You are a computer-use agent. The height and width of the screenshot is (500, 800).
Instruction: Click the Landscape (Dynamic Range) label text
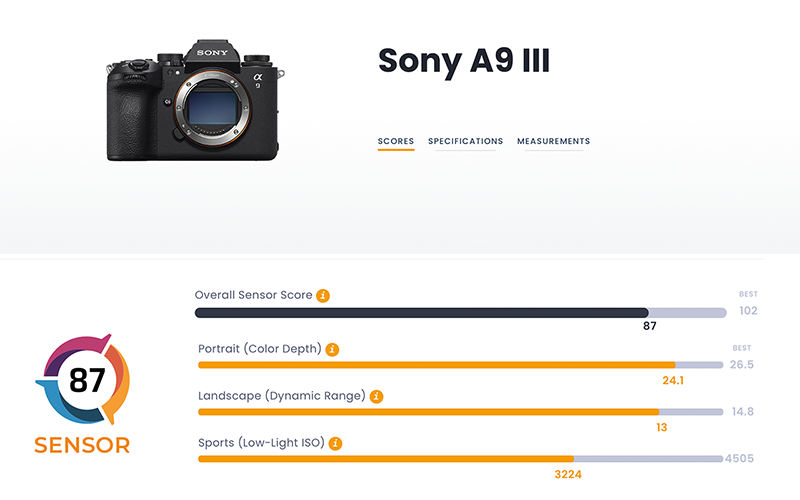(282, 396)
